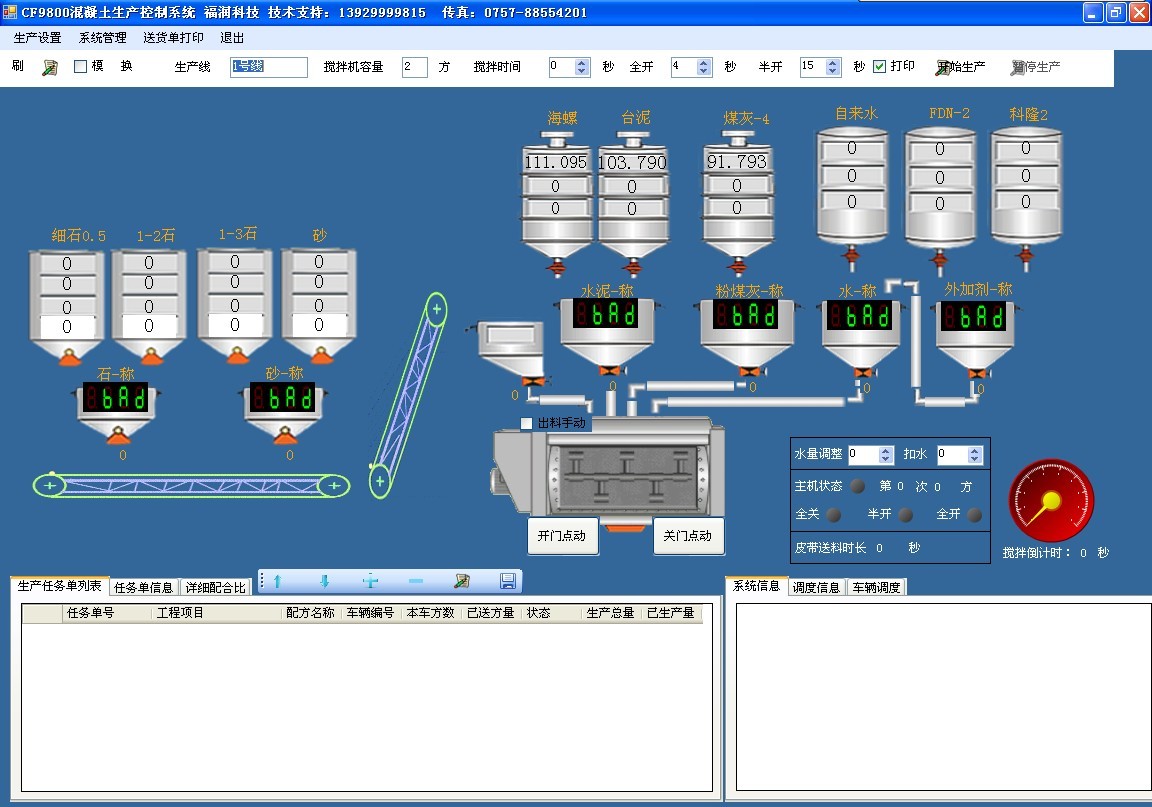Enable the 出料手动 manual discharge checkbox

(526, 423)
